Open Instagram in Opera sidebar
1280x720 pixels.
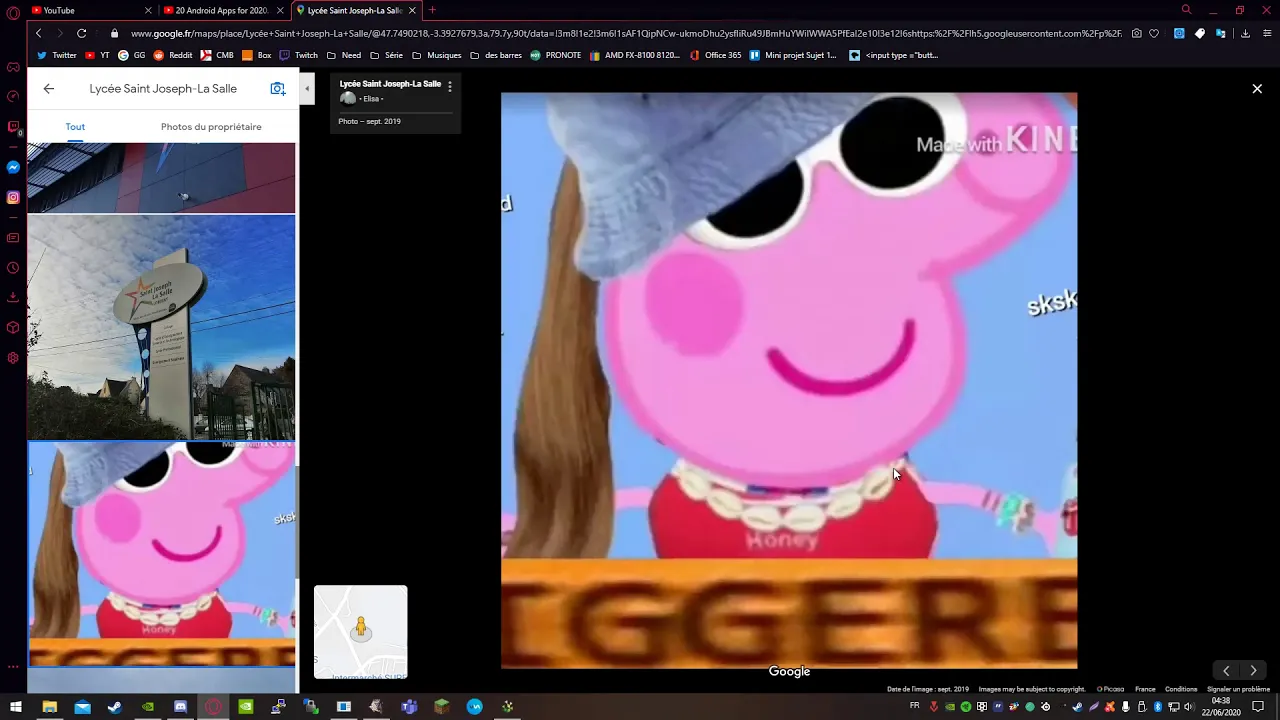[13, 197]
